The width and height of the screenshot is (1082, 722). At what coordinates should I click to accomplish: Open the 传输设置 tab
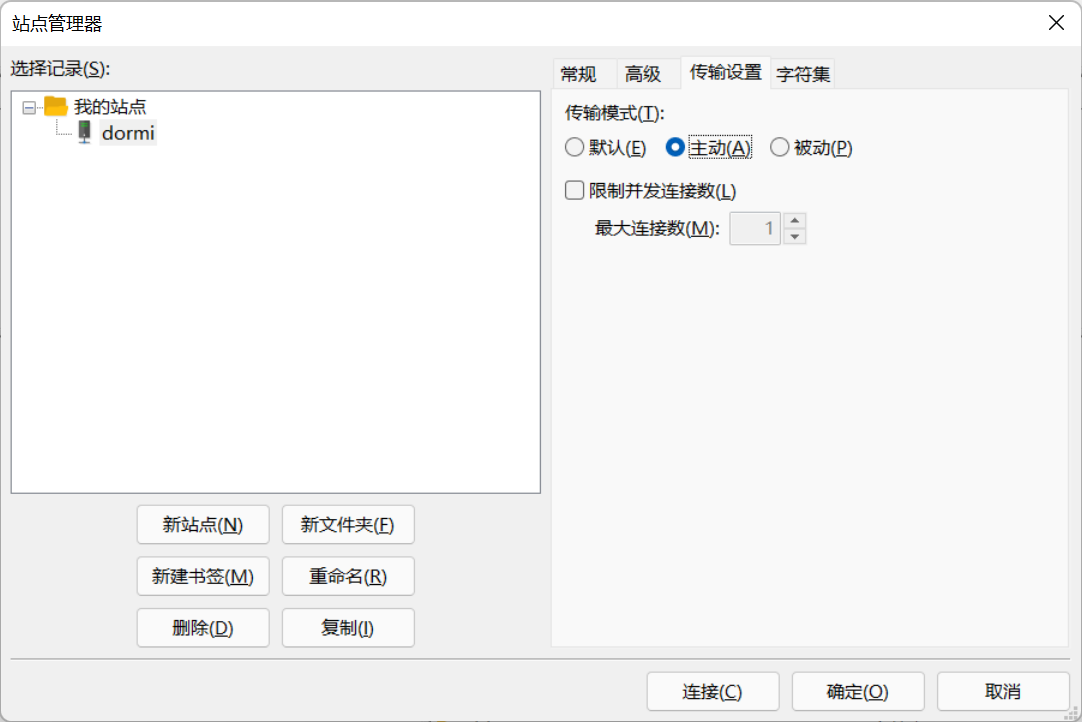coord(725,72)
